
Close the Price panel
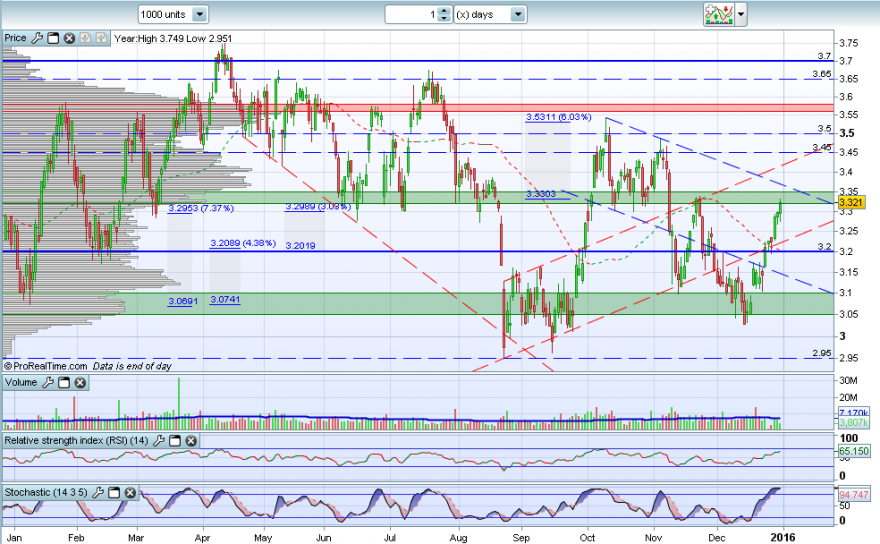(x=69, y=38)
